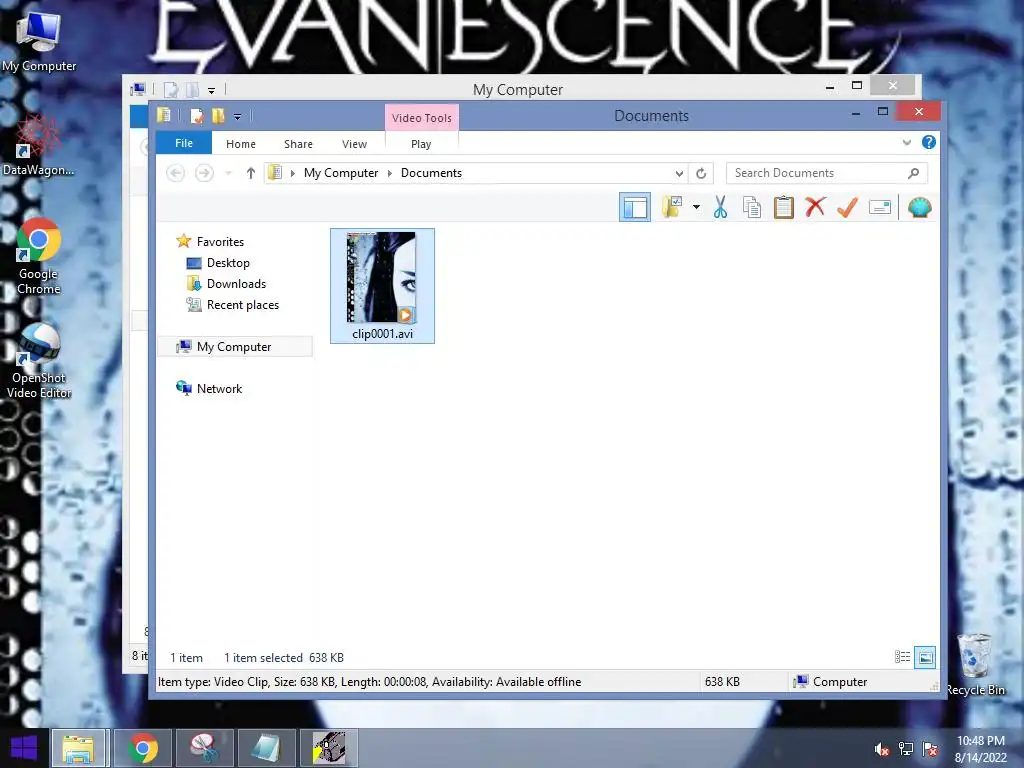Expand the ribbon with the chevron
The width and height of the screenshot is (1024, 768).
click(906, 142)
